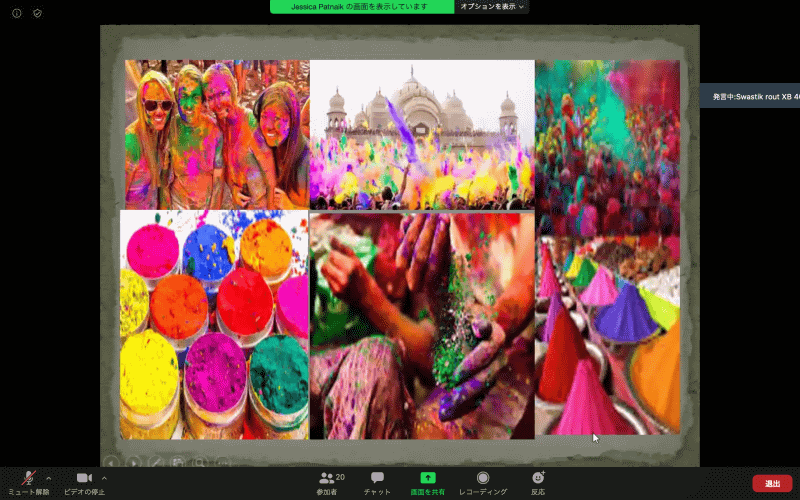Expand video options arrow beside camera

[x=104, y=478]
